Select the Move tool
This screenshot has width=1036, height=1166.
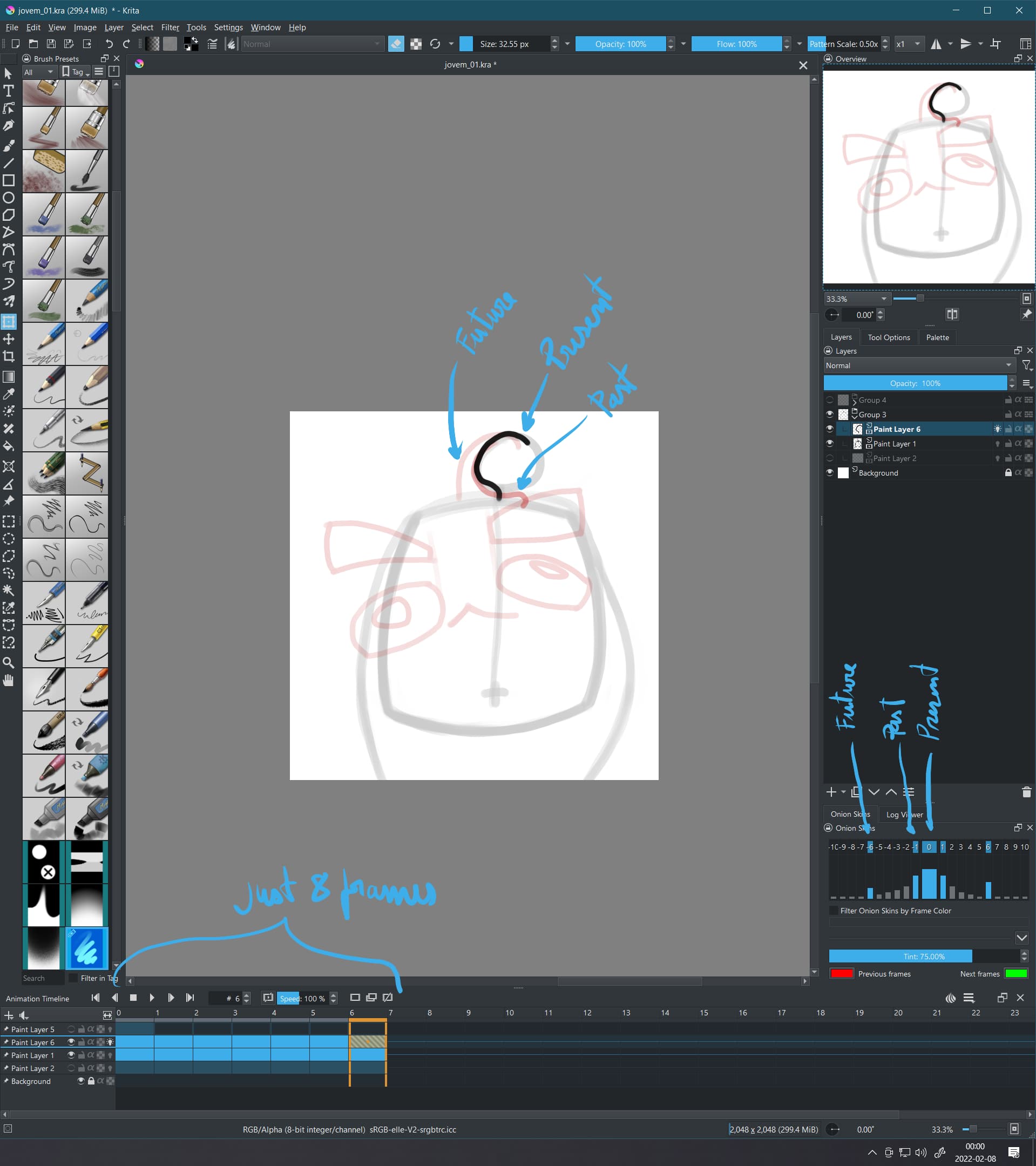tap(9, 339)
